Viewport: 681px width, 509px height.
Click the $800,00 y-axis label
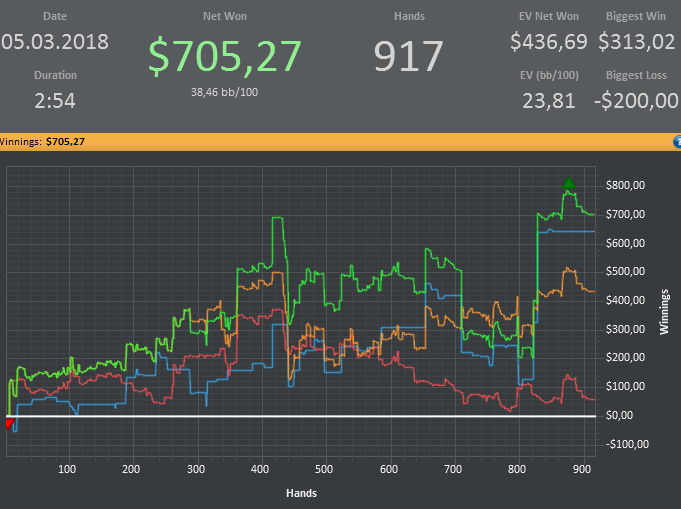(x=625, y=185)
